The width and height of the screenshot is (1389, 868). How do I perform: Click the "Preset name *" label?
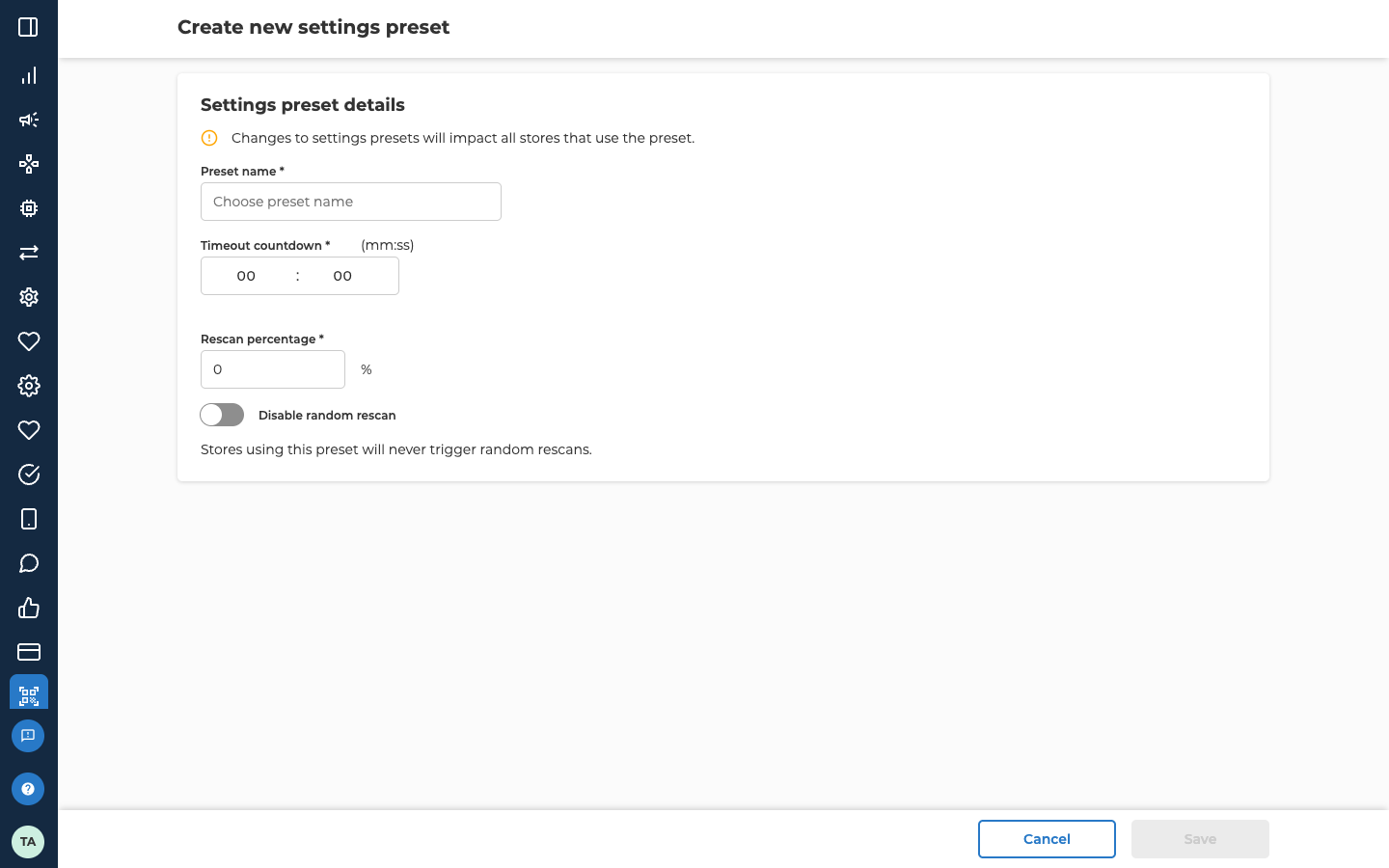tap(242, 171)
